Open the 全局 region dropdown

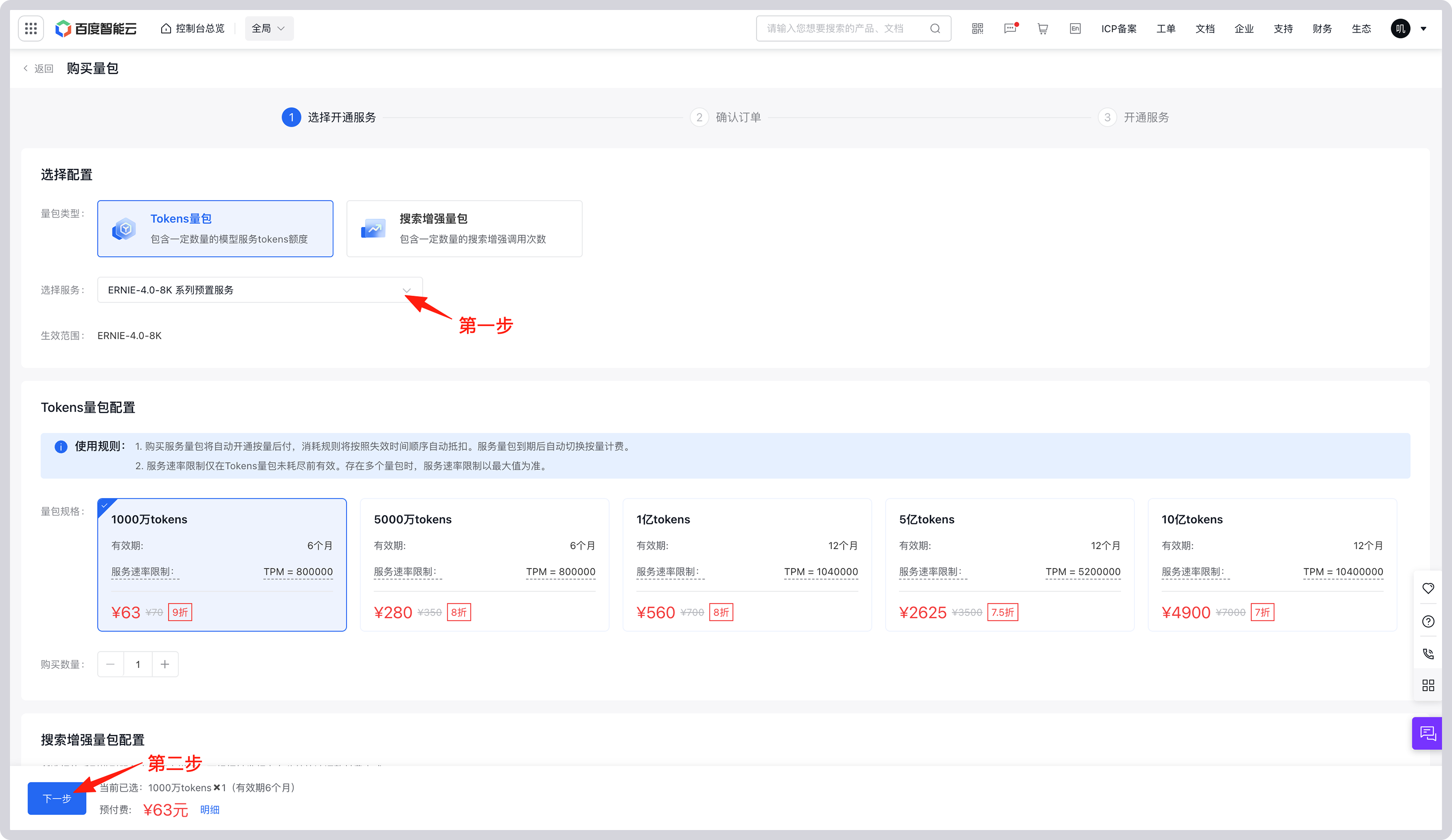(269, 28)
